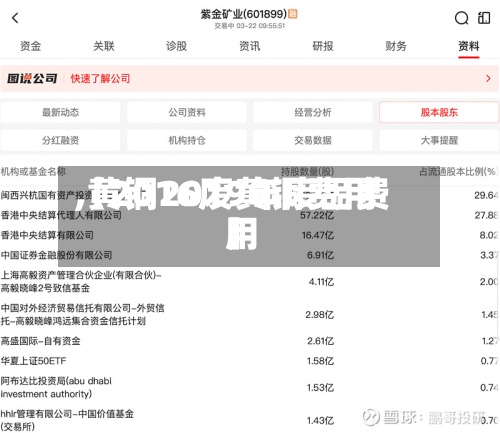The width and height of the screenshot is (500, 433).
Task: Switch to the 关联 tab
Action: click(104, 46)
